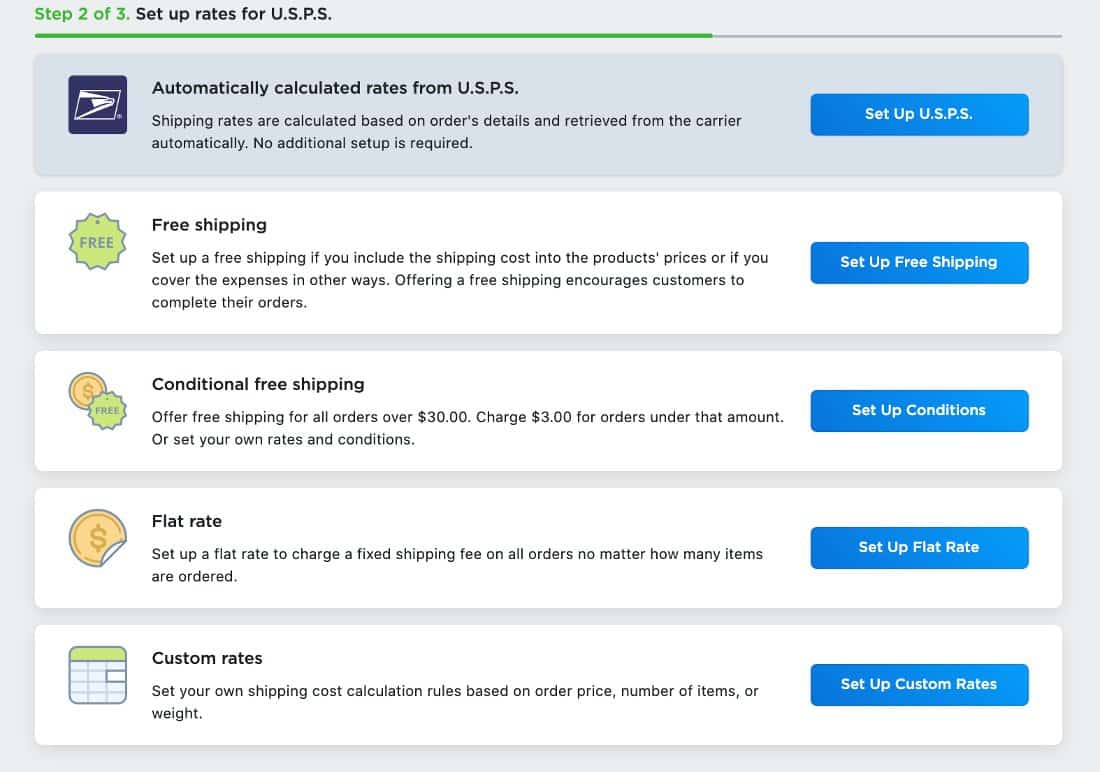This screenshot has height=772, width=1100.
Task: Click Set Up U.S.P.S. button
Action: [919, 114]
